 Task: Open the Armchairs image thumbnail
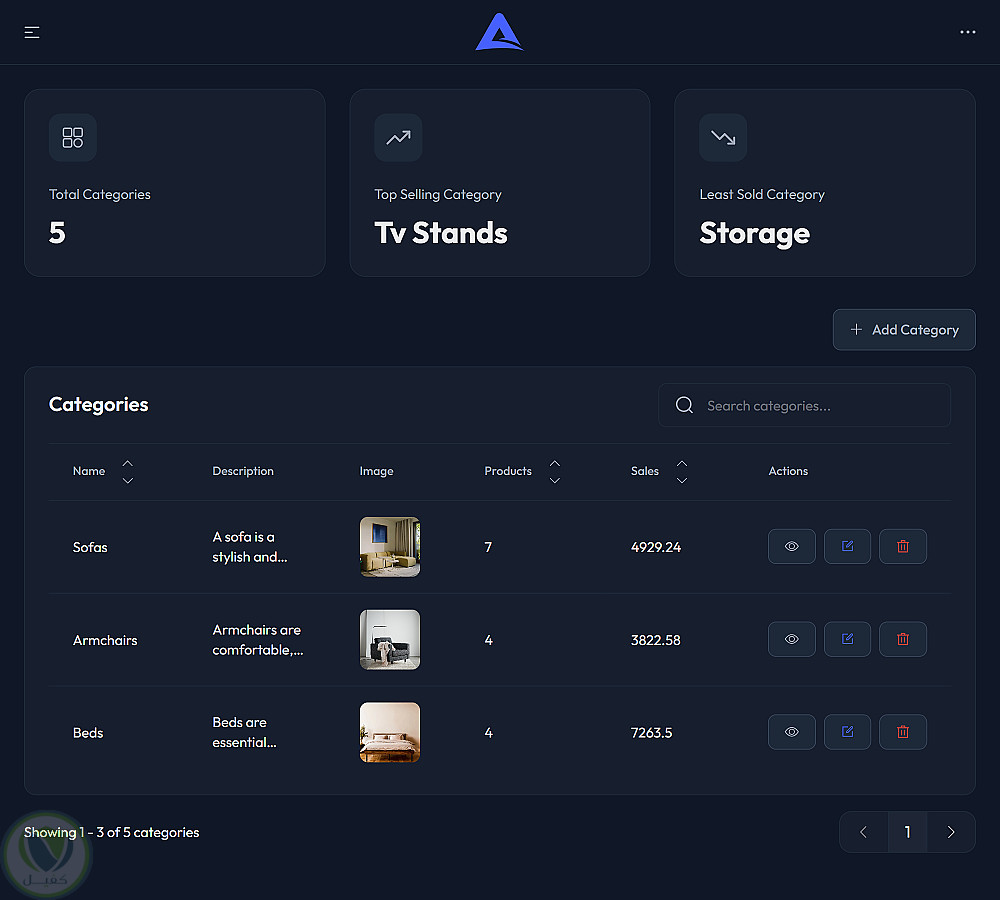[x=390, y=640]
